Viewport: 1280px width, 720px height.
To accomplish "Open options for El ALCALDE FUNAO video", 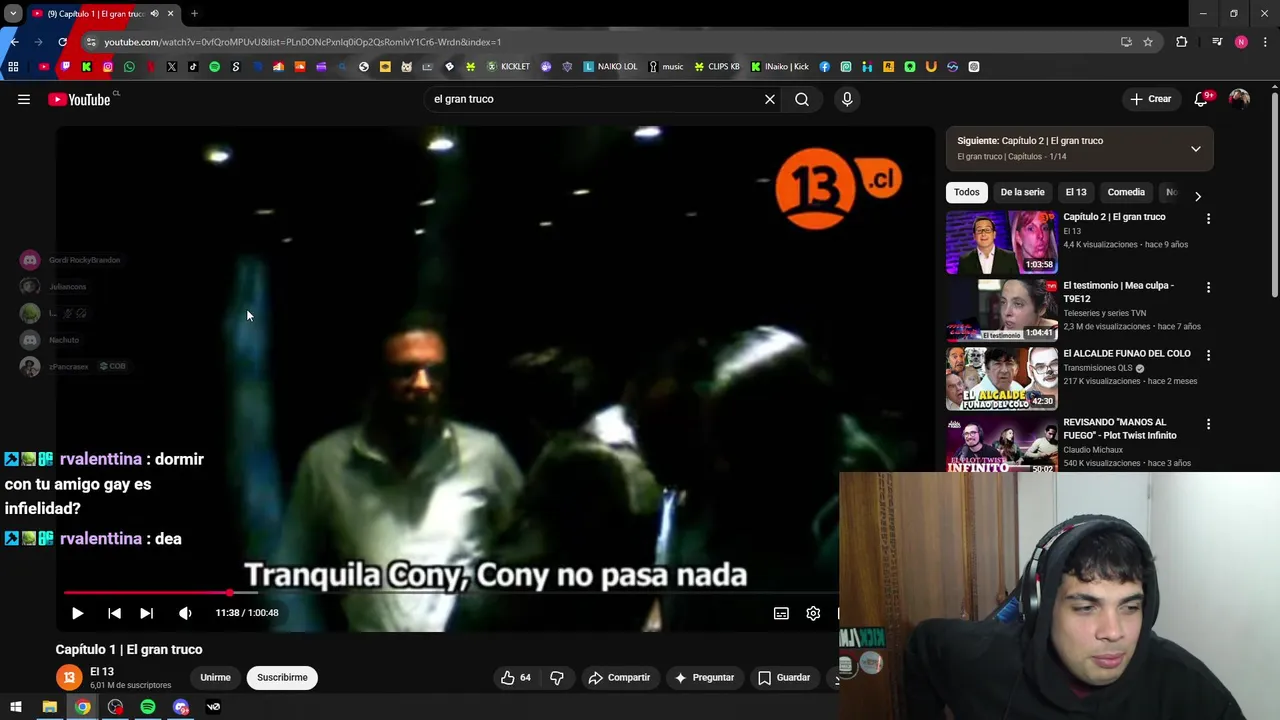I will [1208, 356].
